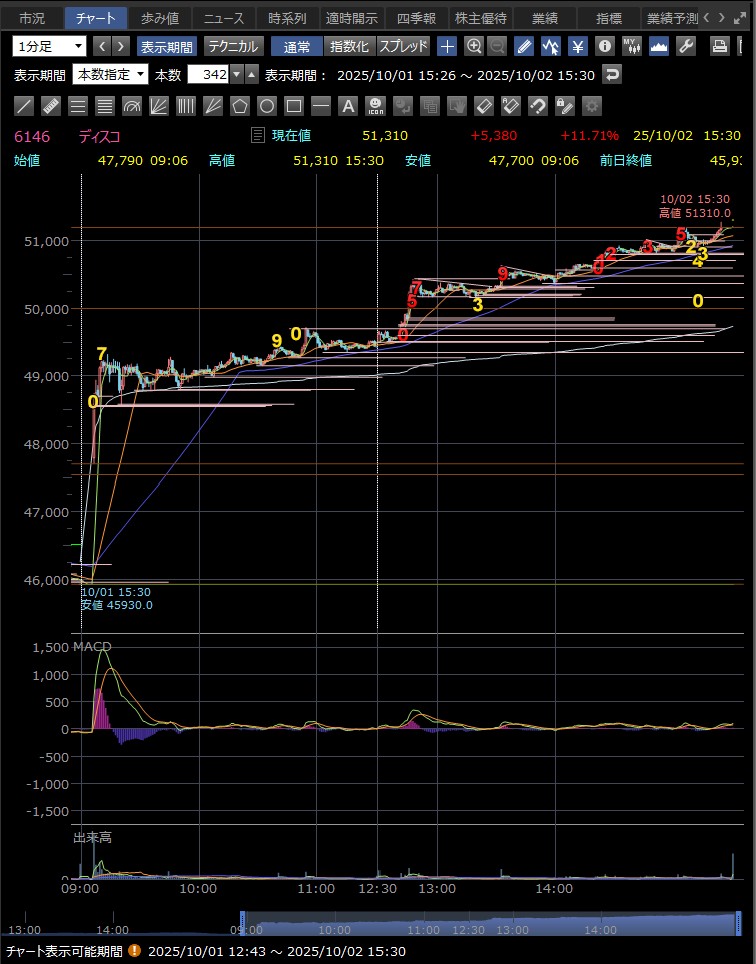Click the yen symbol icon
The width and height of the screenshot is (756, 964).
(578, 46)
